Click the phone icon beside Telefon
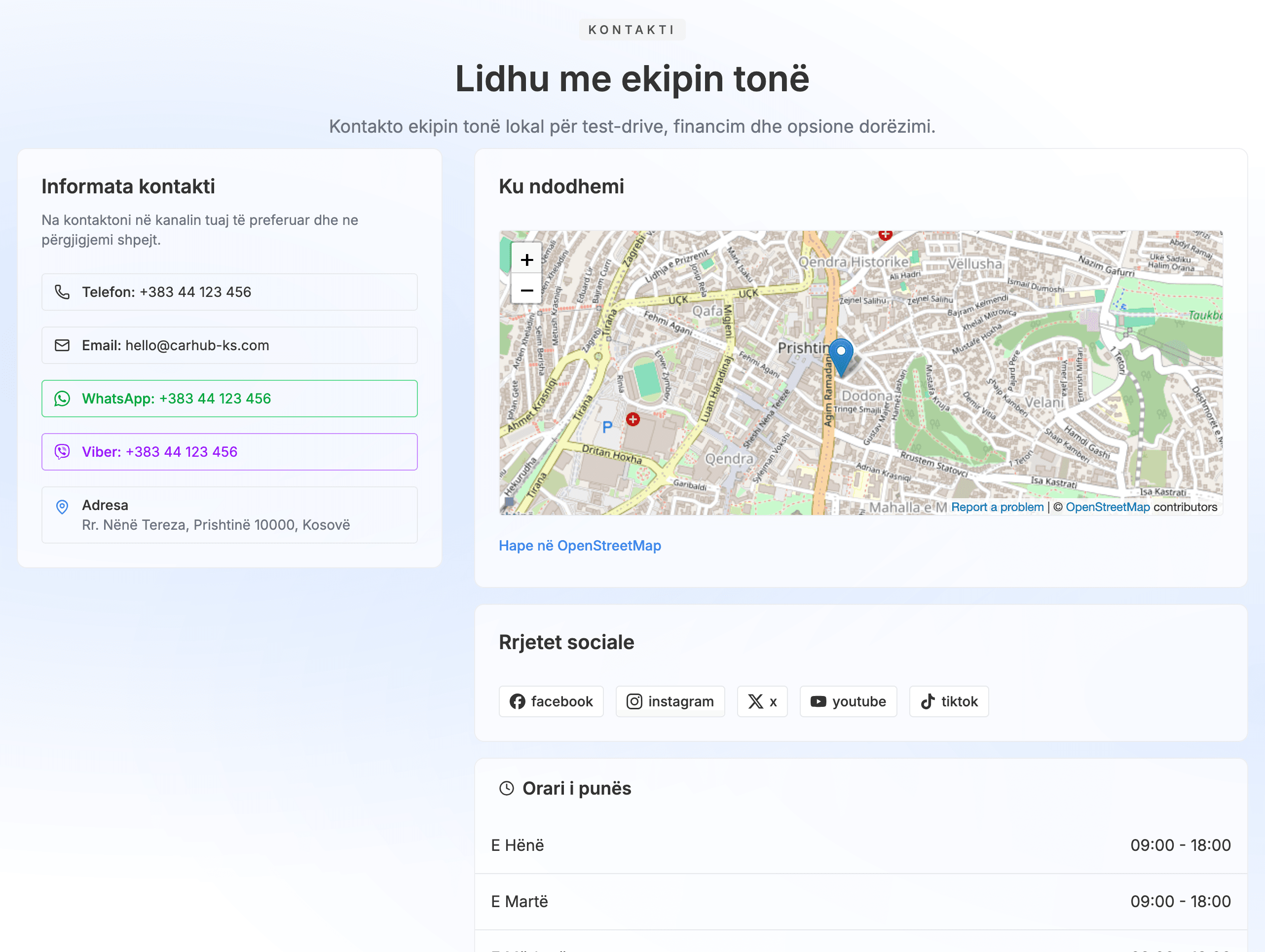Screen dimensions: 1265x952 click(62, 292)
